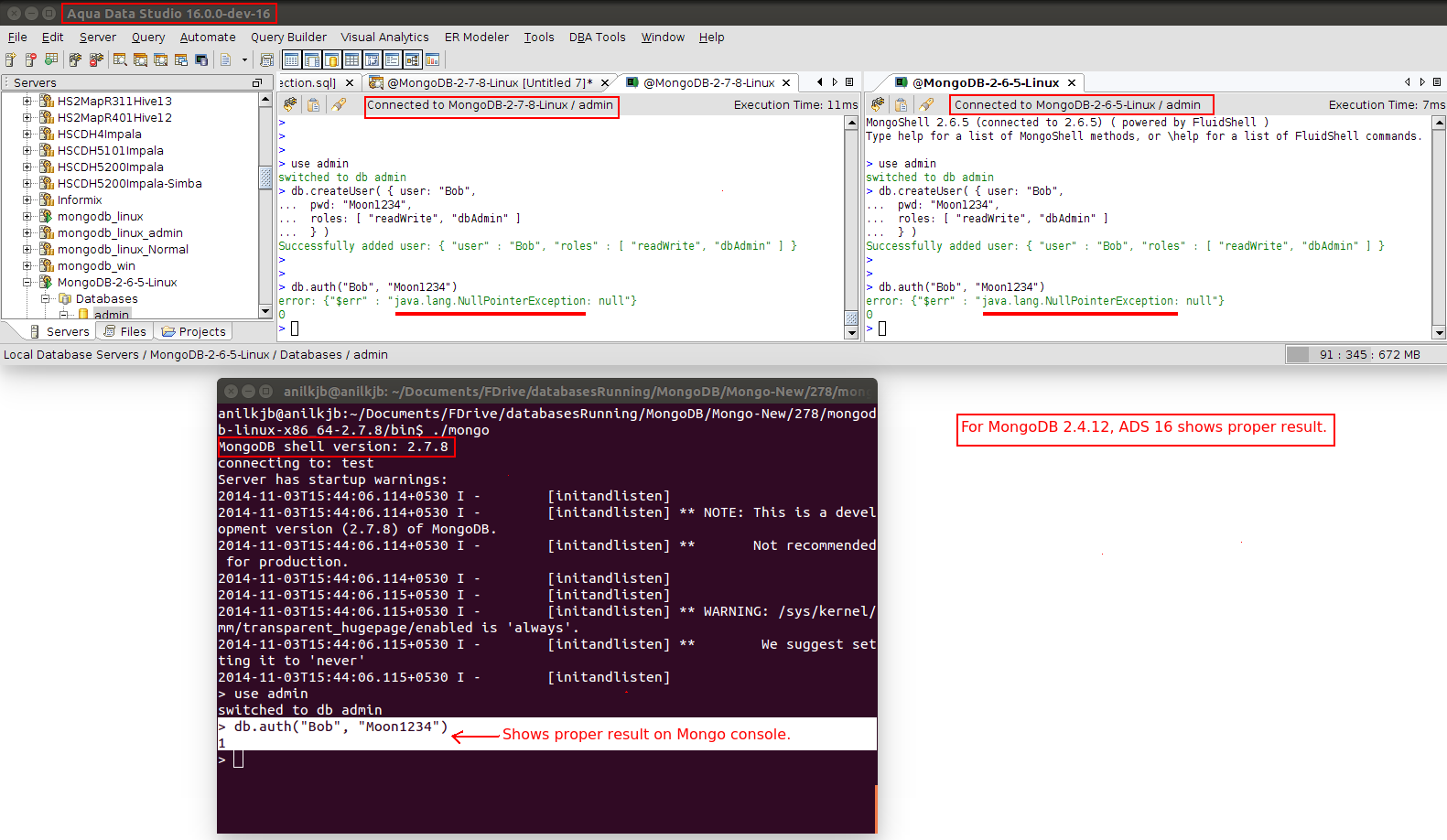Open the File menu

pyautogui.click(x=17, y=38)
